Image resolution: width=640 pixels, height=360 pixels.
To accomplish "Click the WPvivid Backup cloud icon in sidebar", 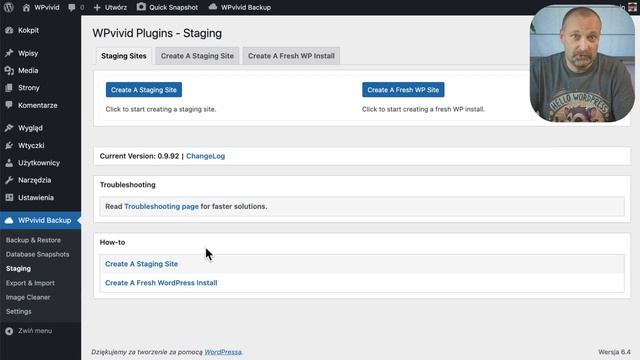I will point(9,220).
